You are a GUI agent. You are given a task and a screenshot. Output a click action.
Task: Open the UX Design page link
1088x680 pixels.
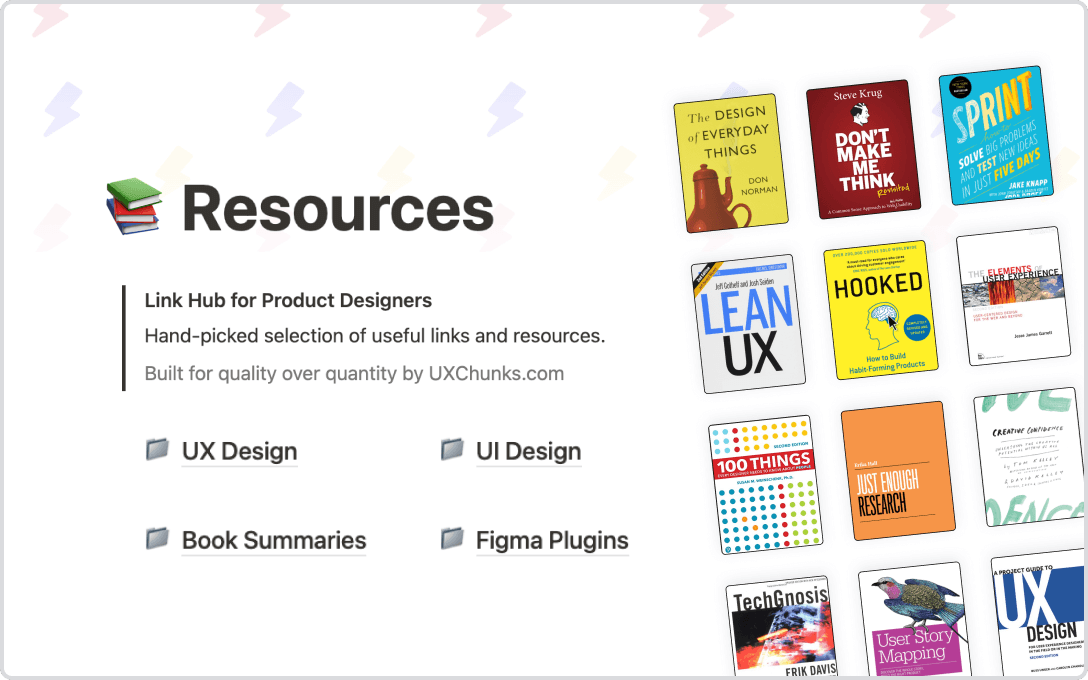pos(239,452)
